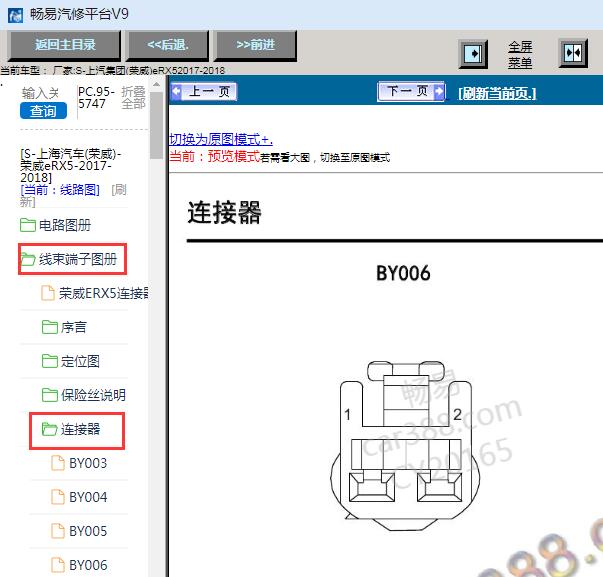Click 返回主目录 button
The image size is (603, 577).
[65, 45]
